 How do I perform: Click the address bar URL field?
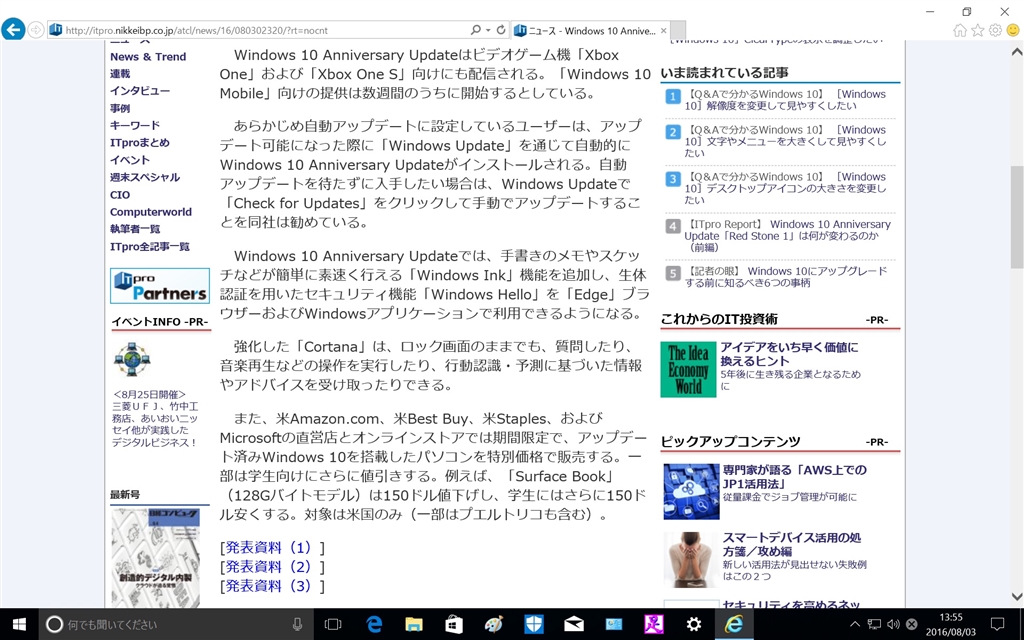pyautogui.click(x=264, y=30)
